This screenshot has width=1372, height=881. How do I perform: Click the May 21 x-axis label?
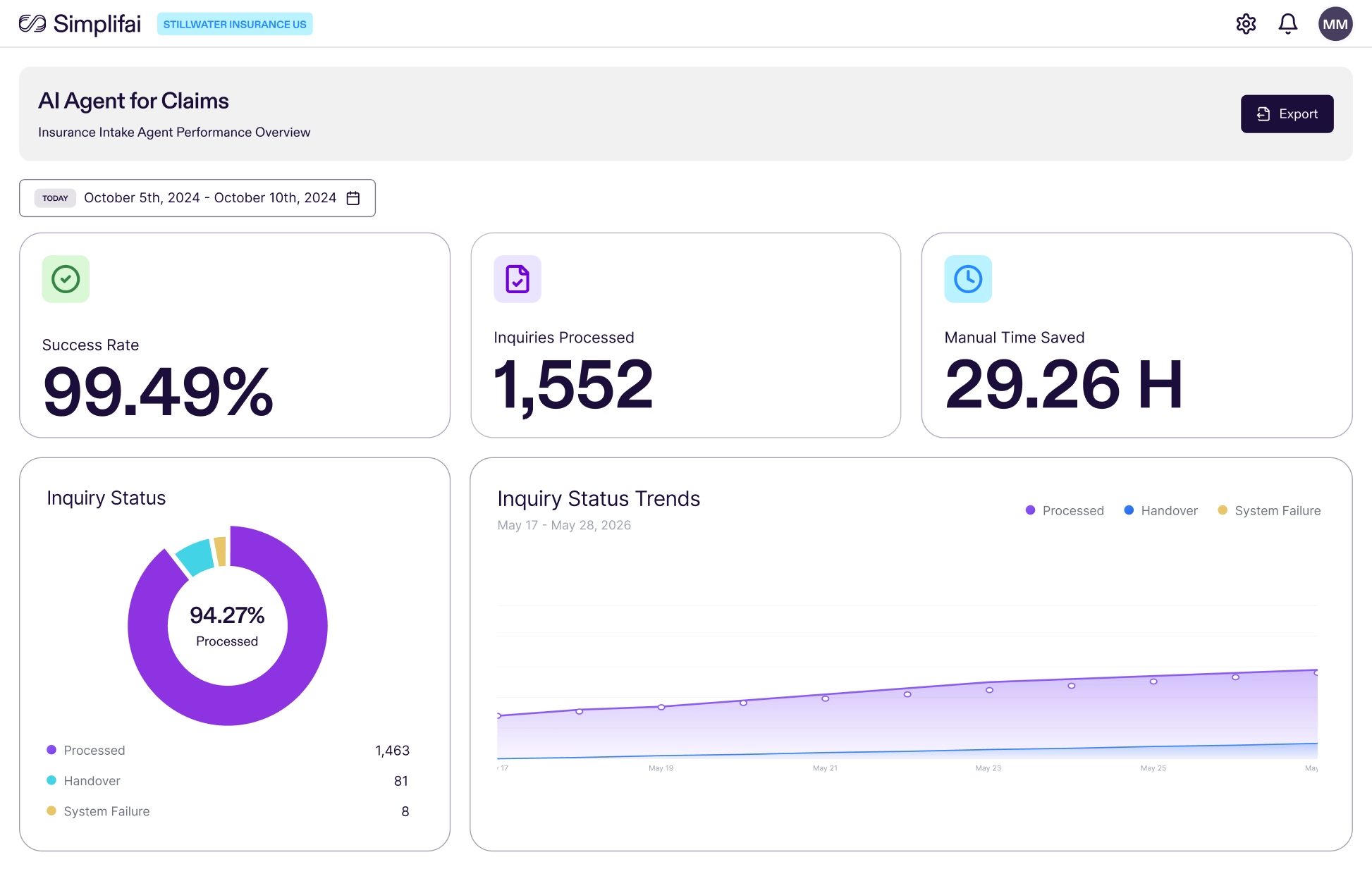[825, 768]
